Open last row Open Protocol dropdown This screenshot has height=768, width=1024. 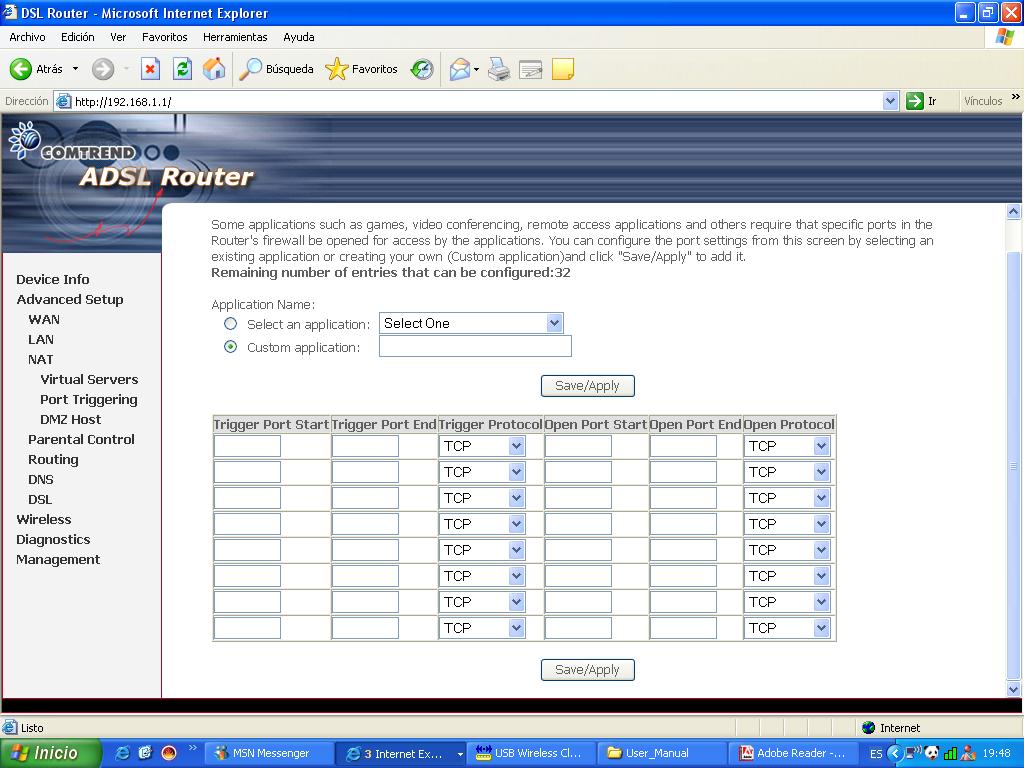(787, 628)
